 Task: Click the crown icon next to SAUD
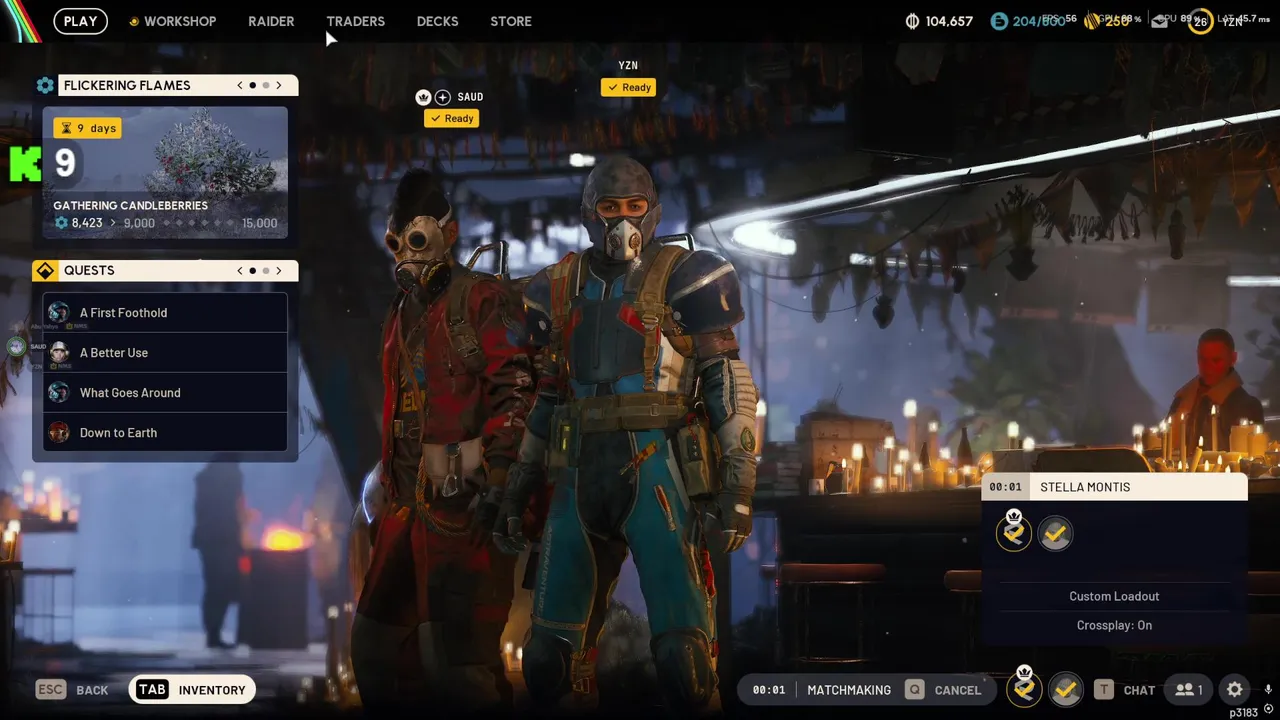[x=423, y=97]
